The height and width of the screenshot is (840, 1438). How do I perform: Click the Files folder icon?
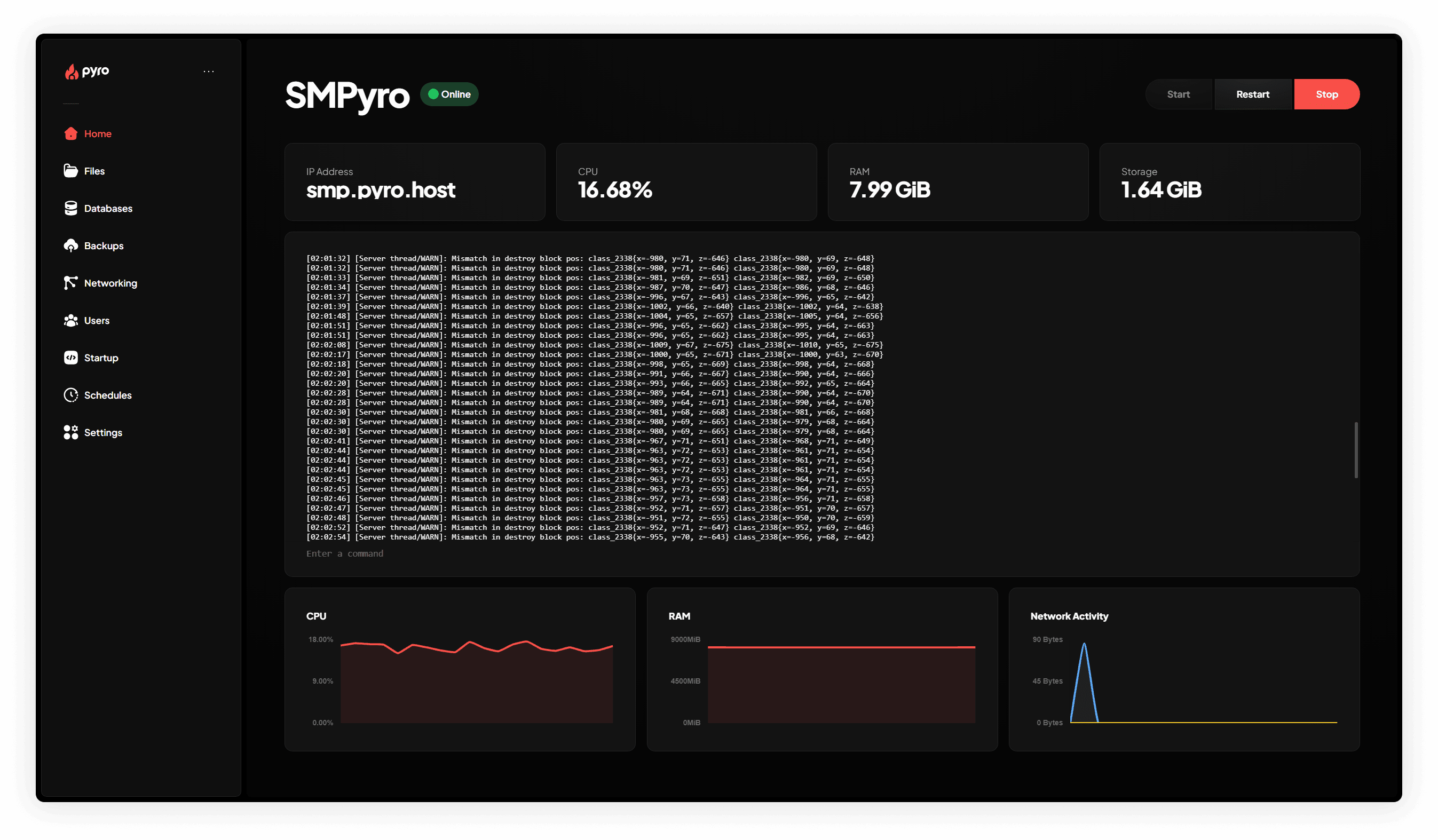point(71,171)
